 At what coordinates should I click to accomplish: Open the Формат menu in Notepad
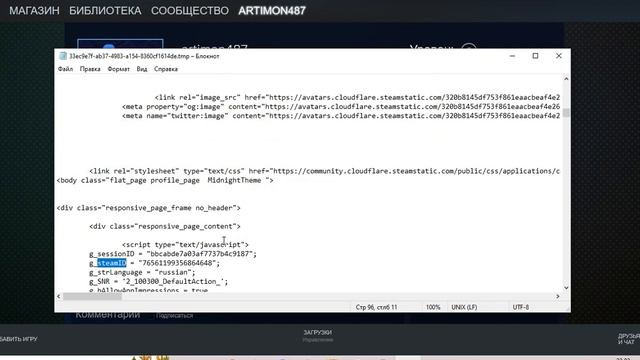click(x=118, y=69)
